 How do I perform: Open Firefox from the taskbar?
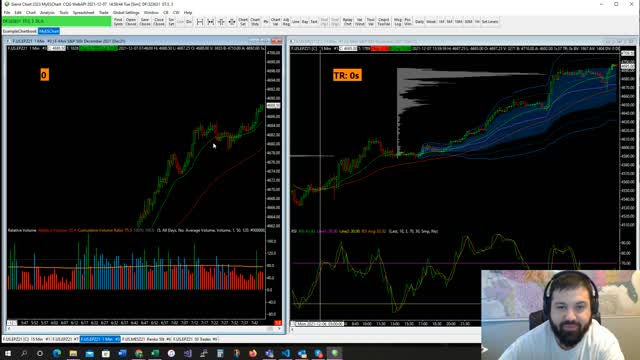(253, 353)
